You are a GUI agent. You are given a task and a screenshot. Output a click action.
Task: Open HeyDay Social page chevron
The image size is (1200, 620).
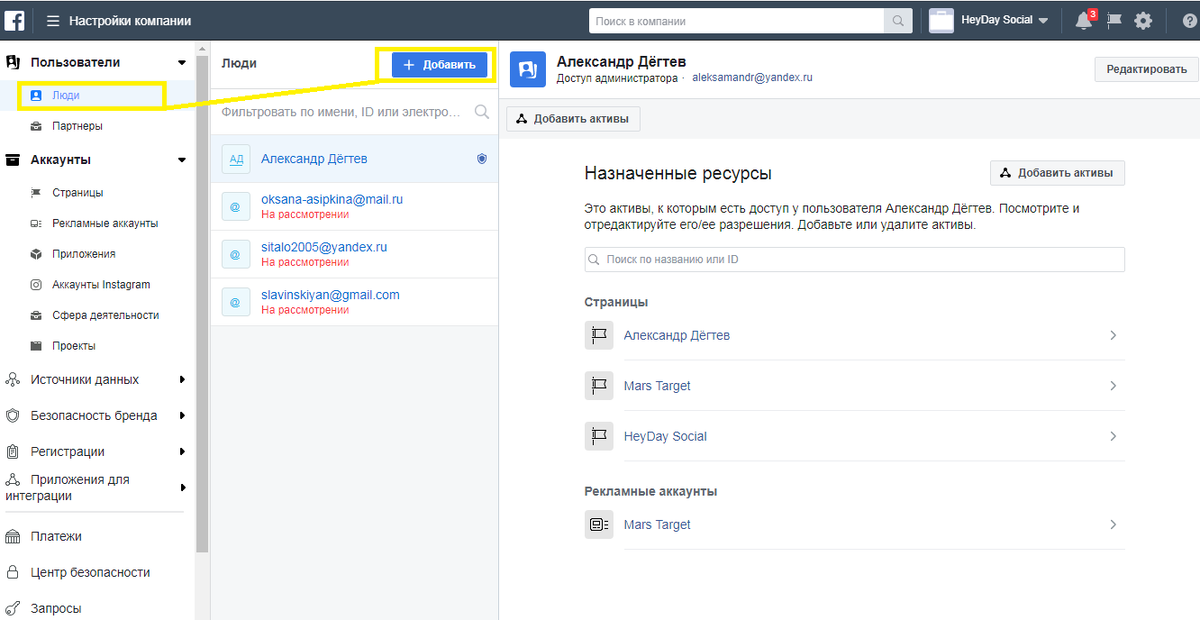coord(1113,436)
